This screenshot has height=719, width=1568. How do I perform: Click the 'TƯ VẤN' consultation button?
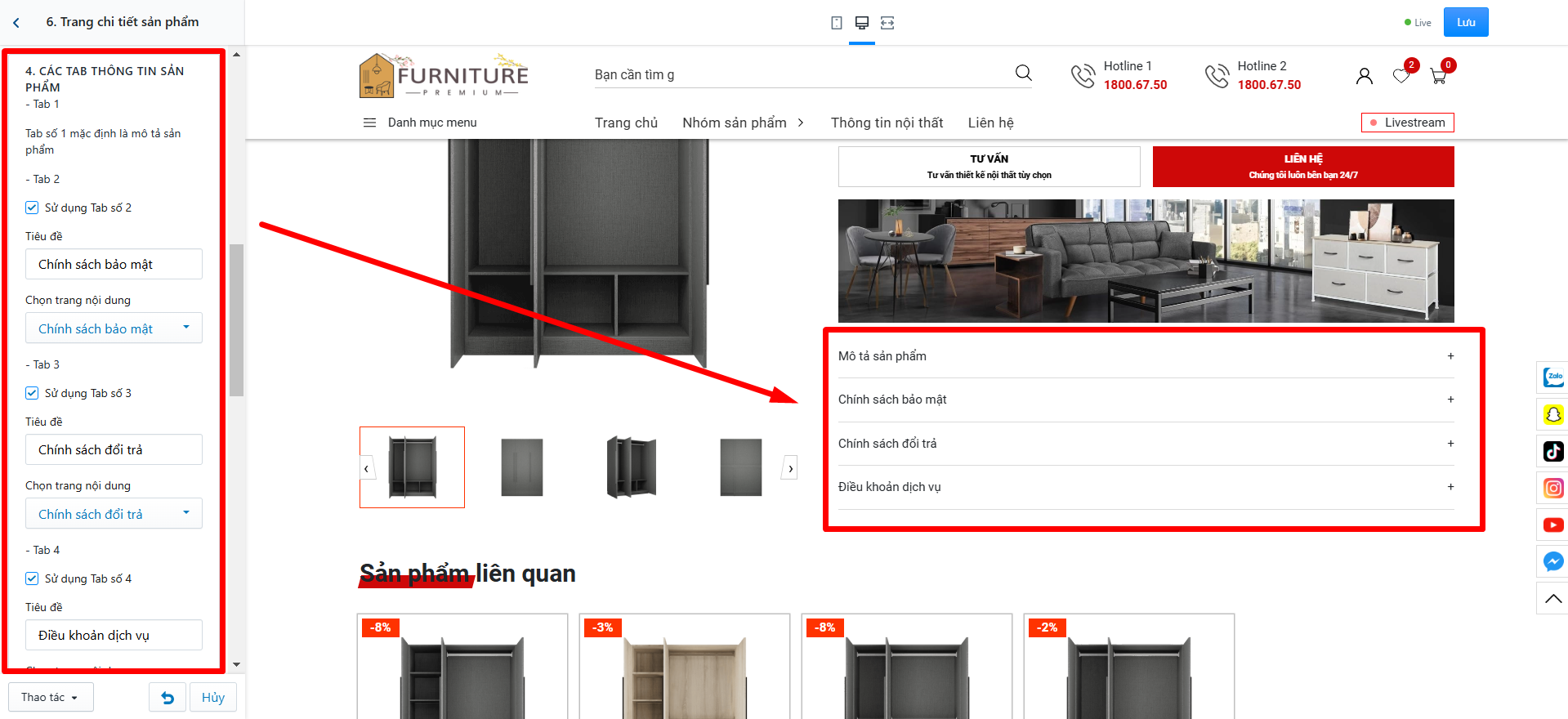[x=989, y=167]
